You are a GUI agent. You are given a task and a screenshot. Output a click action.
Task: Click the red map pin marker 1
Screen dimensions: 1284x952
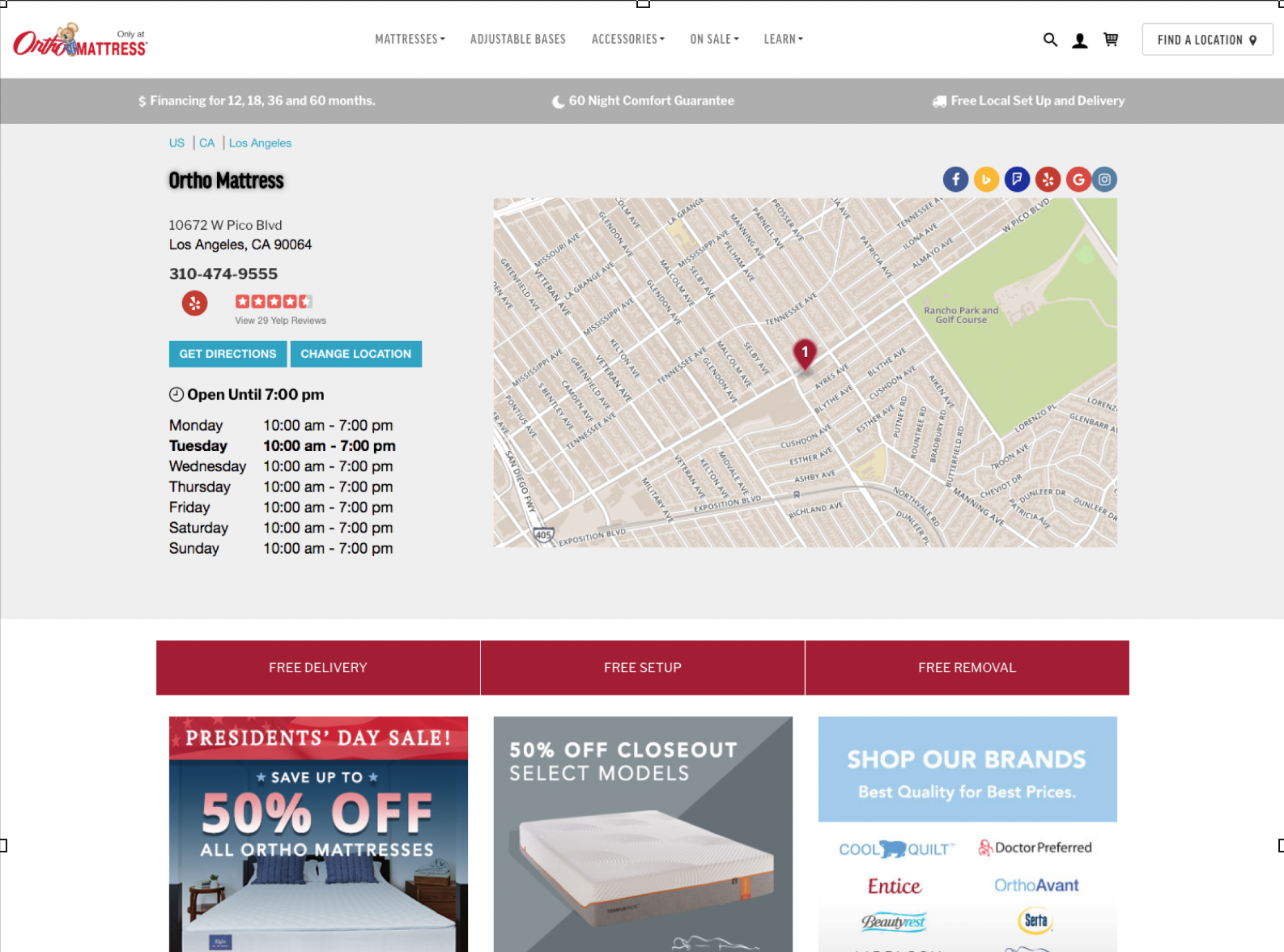pyautogui.click(x=805, y=354)
